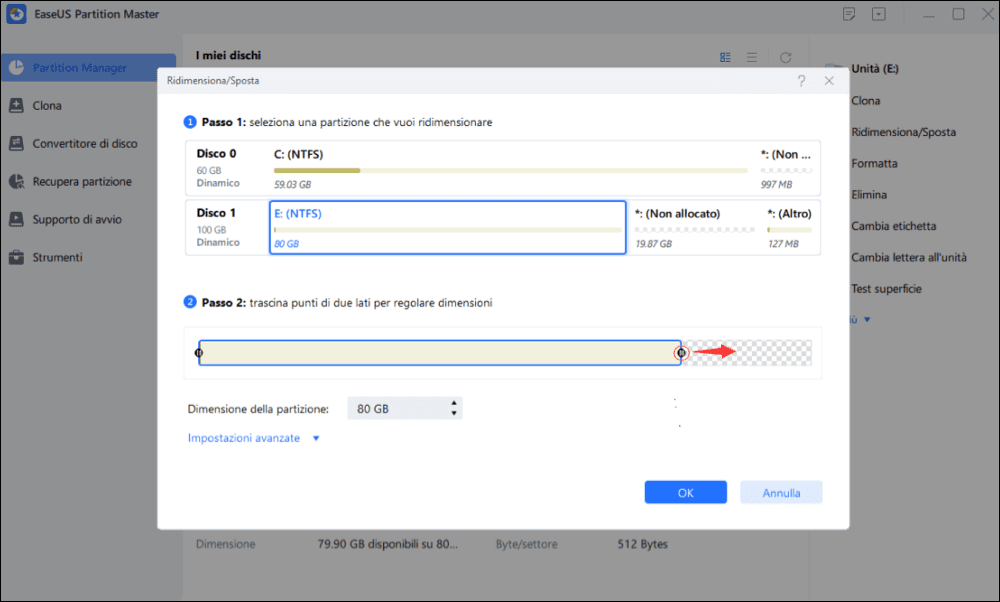Open the Supporto di avvio sidebar icon
This screenshot has height=602, width=1000.
tap(17, 219)
